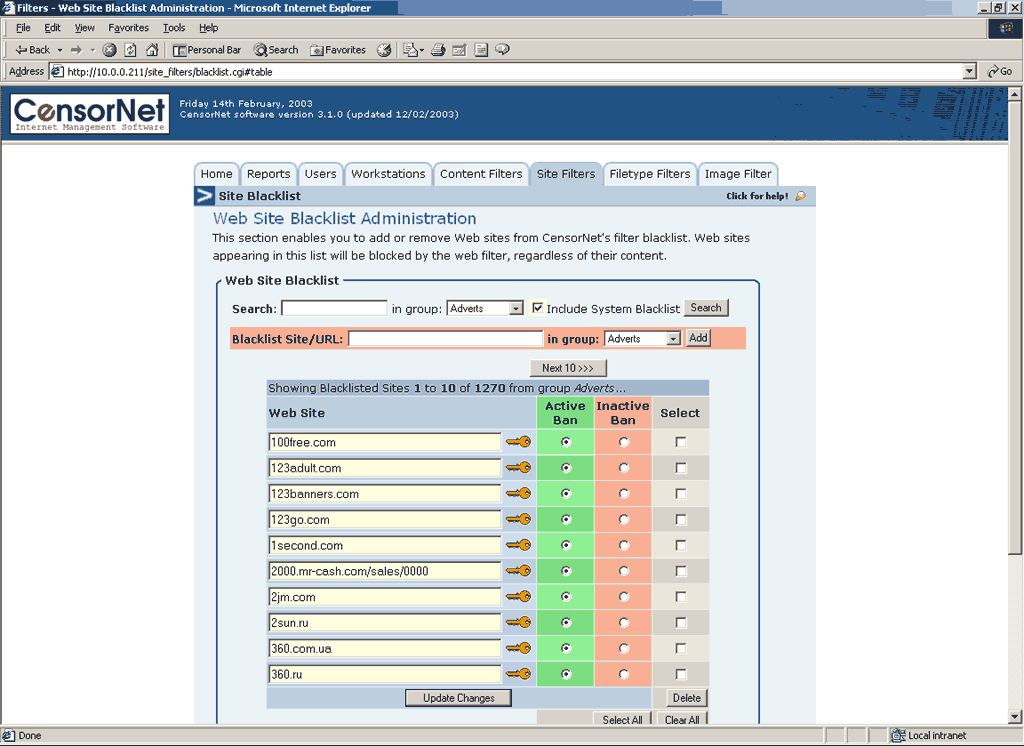Open Click for help icon
Screen dimensions: 1024x747
[x=801, y=196]
